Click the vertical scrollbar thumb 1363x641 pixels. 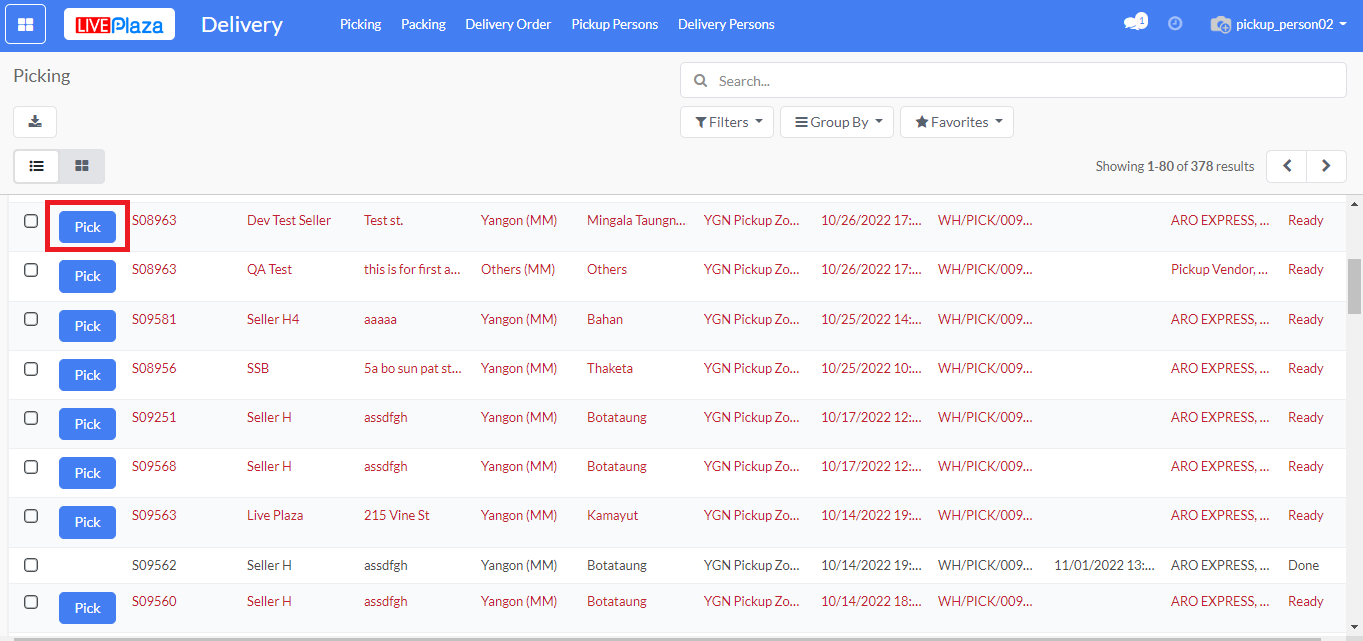1355,286
